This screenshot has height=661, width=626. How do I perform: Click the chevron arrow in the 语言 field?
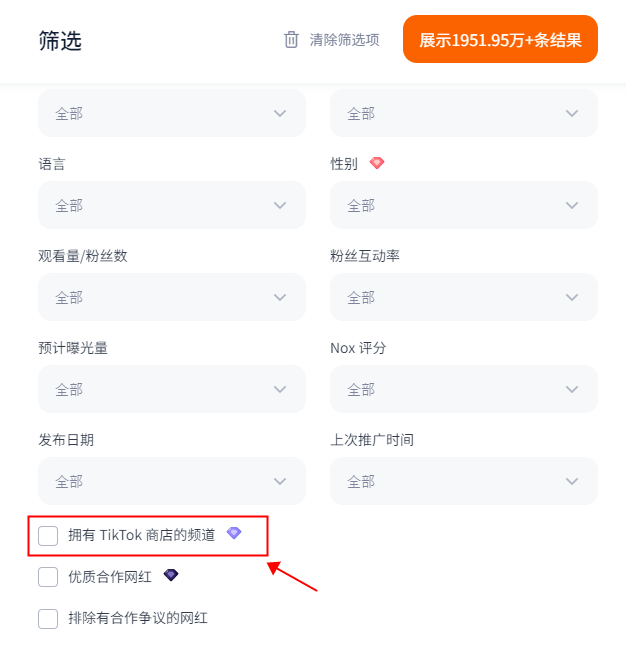pyautogui.click(x=280, y=205)
